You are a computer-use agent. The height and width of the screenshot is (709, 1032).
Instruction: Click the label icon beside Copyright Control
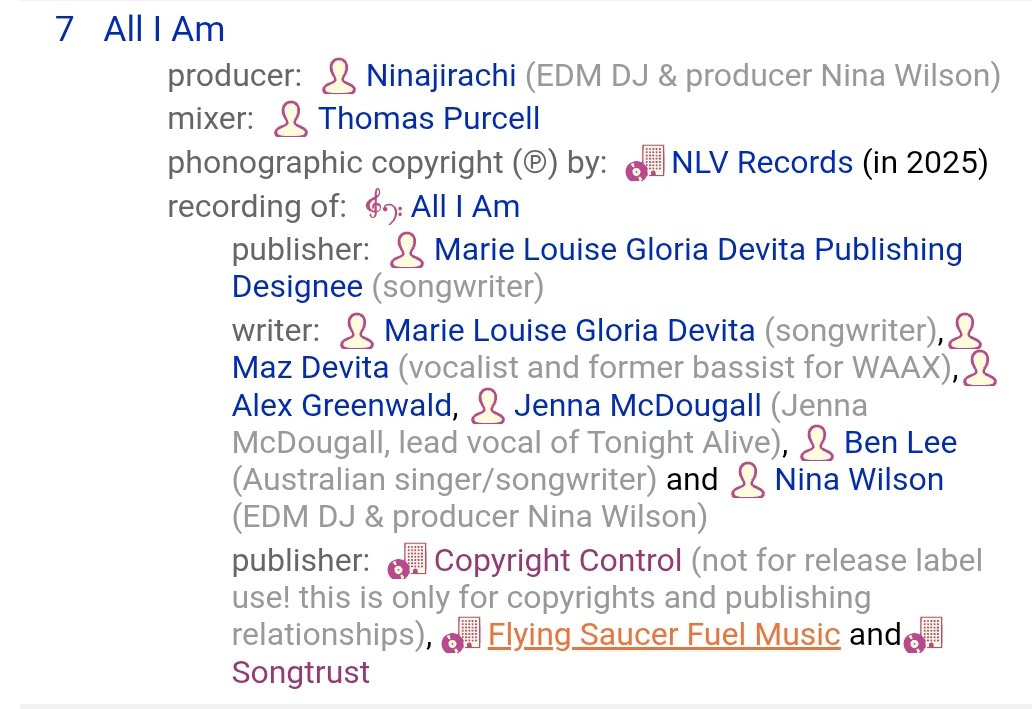pyautogui.click(x=407, y=561)
